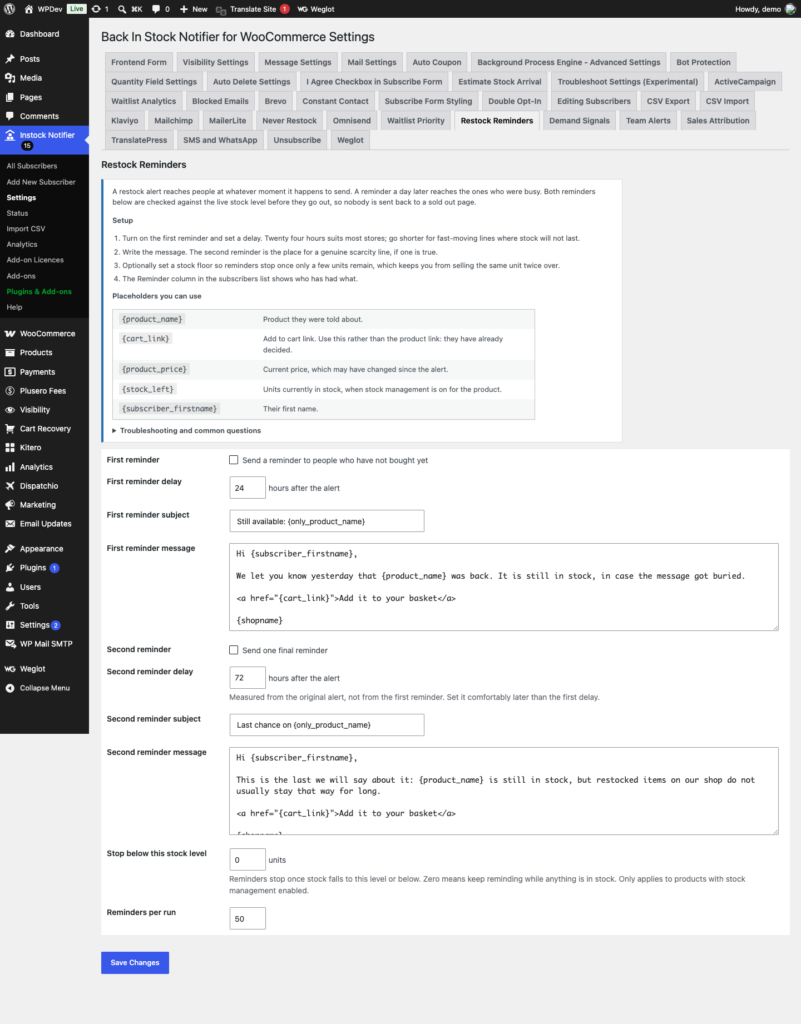Open Plusero Fees menu
801x1024 pixels.
coord(44,391)
